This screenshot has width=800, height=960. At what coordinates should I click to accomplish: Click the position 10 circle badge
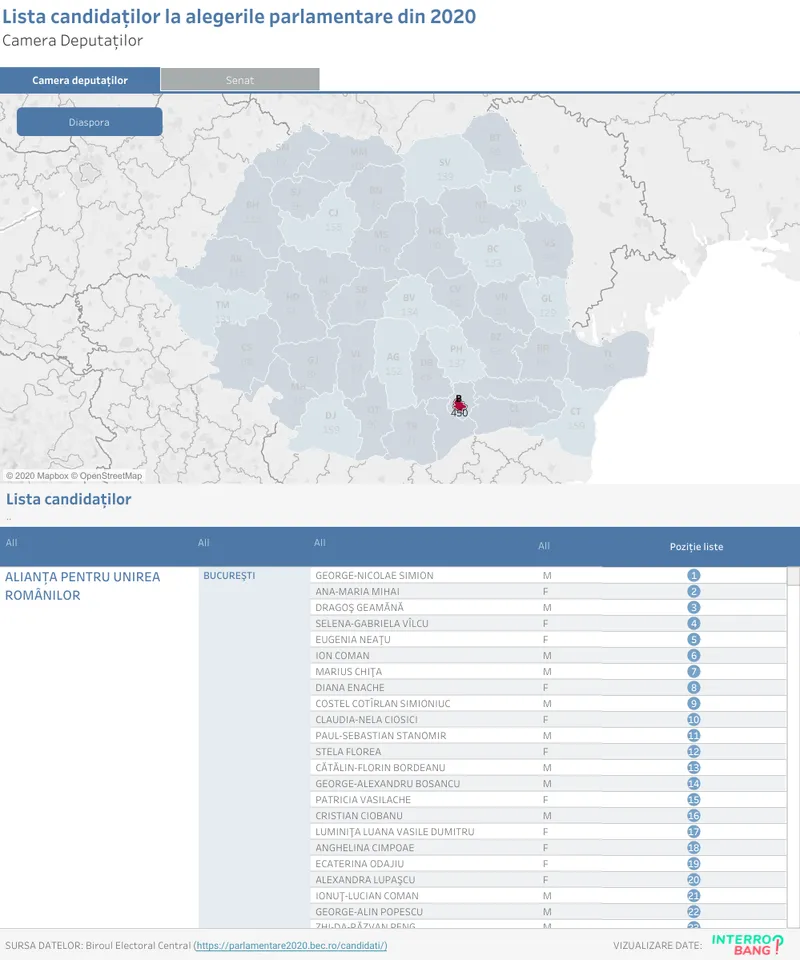693,720
